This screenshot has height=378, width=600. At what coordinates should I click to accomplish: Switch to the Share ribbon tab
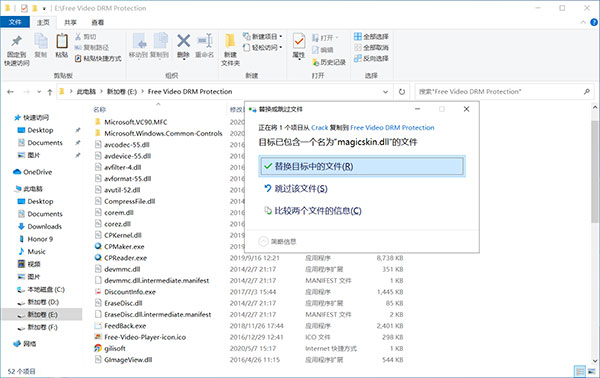point(70,22)
